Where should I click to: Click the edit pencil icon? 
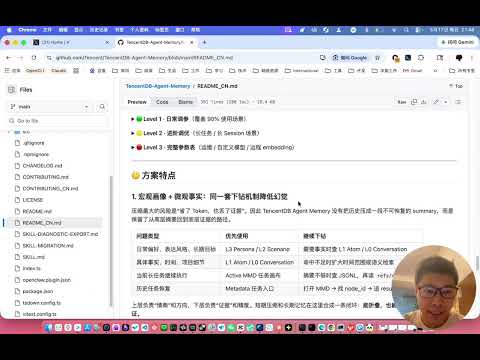(436, 102)
